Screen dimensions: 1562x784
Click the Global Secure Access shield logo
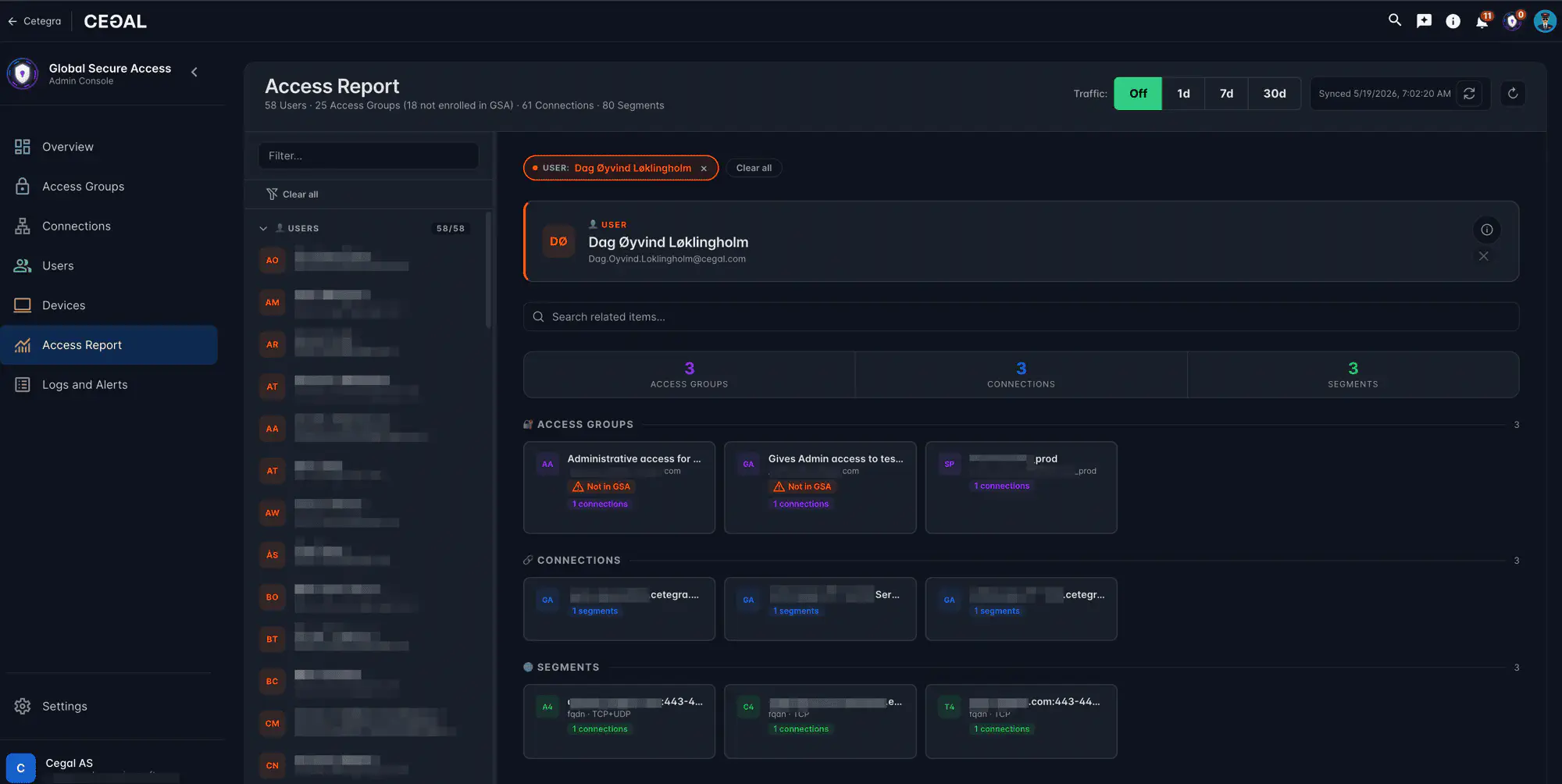pyautogui.click(x=23, y=73)
